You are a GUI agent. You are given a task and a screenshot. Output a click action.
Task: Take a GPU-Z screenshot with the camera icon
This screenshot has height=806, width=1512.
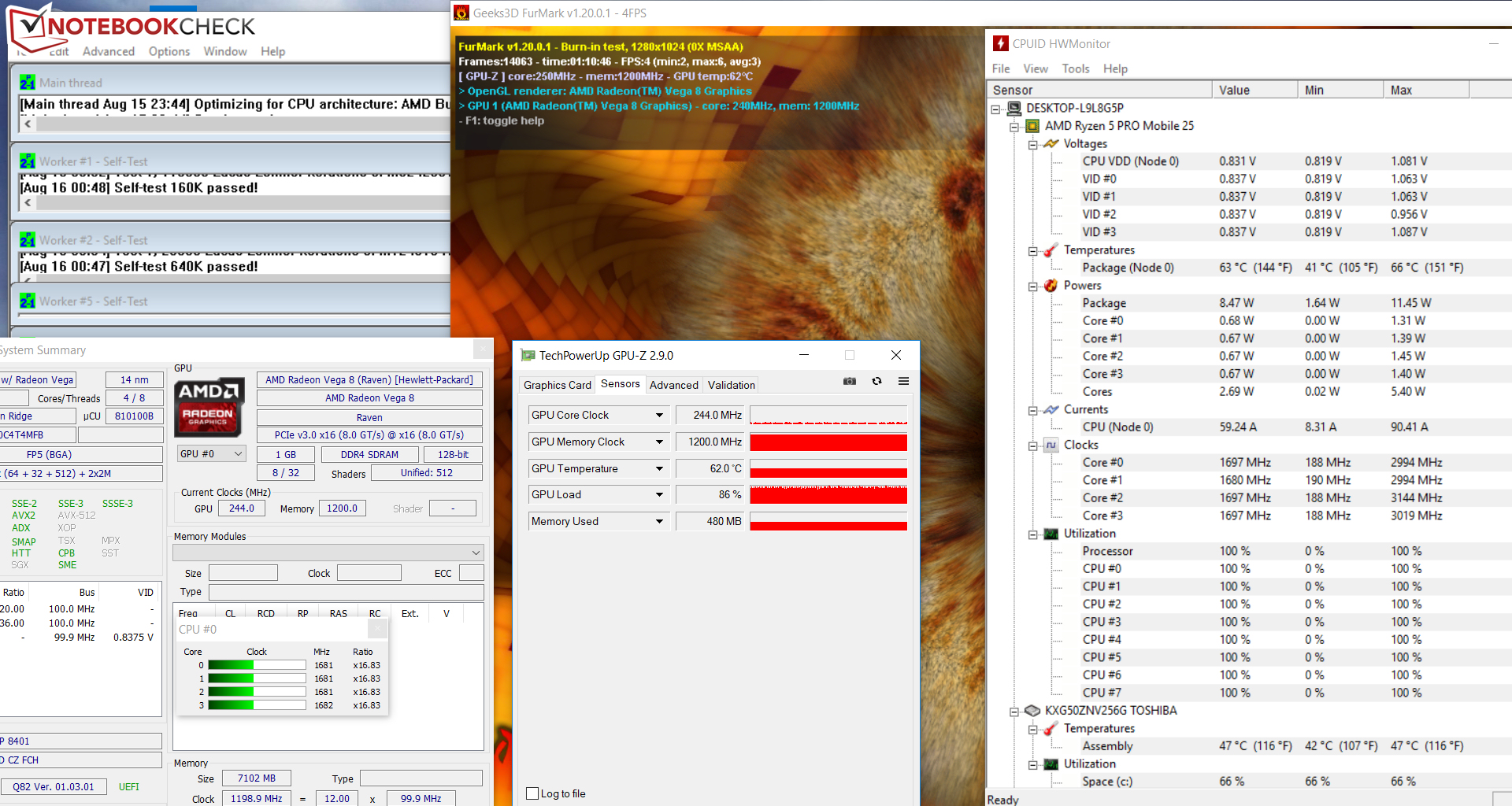point(850,381)
